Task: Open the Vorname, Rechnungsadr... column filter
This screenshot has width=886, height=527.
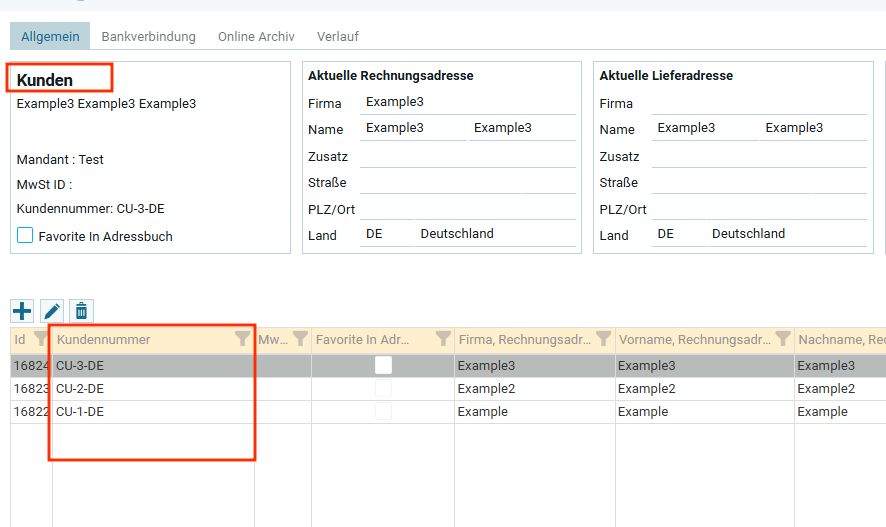Action: tap(783, 339)
